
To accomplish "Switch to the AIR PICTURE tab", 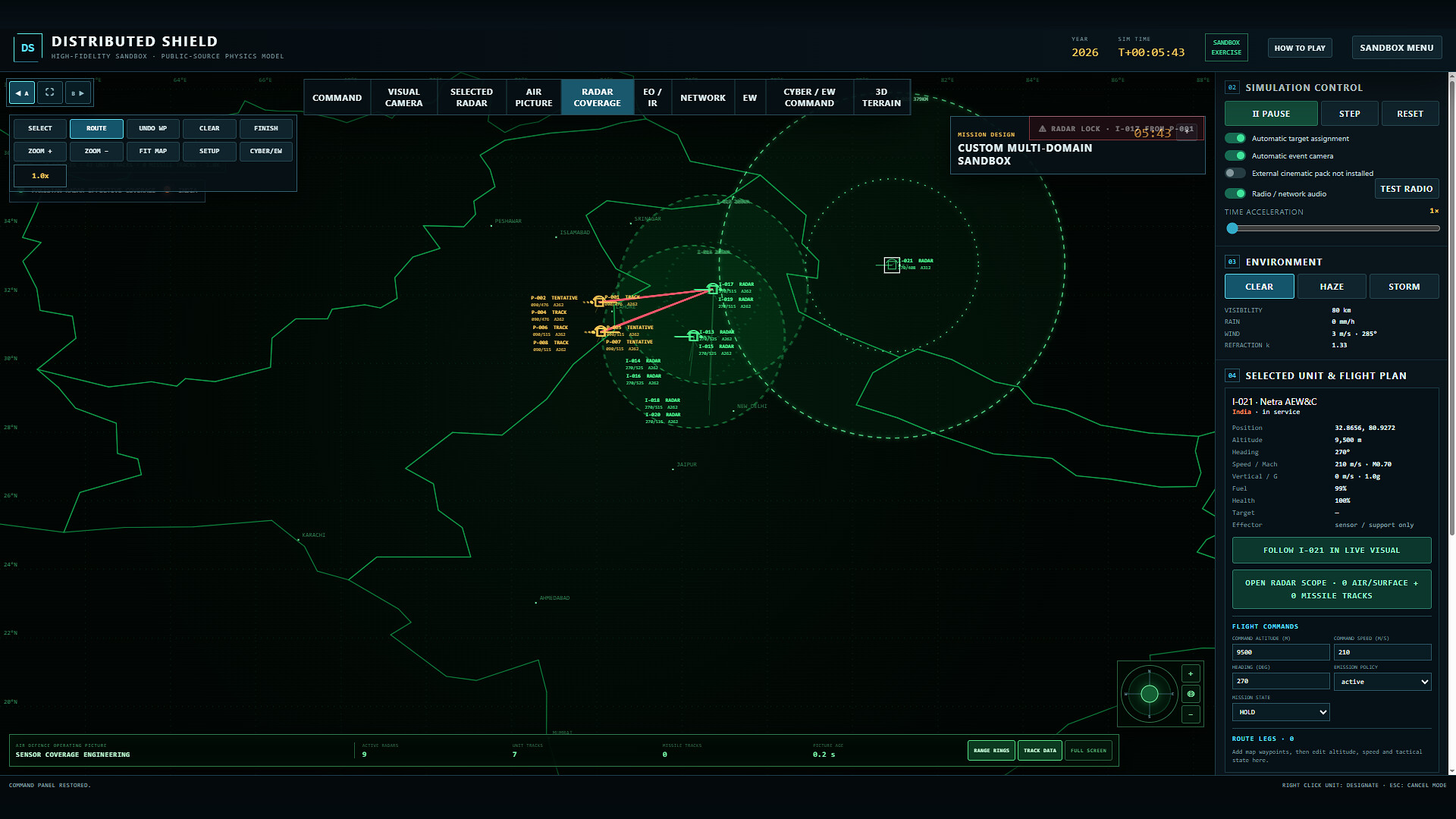I will 534,97.
